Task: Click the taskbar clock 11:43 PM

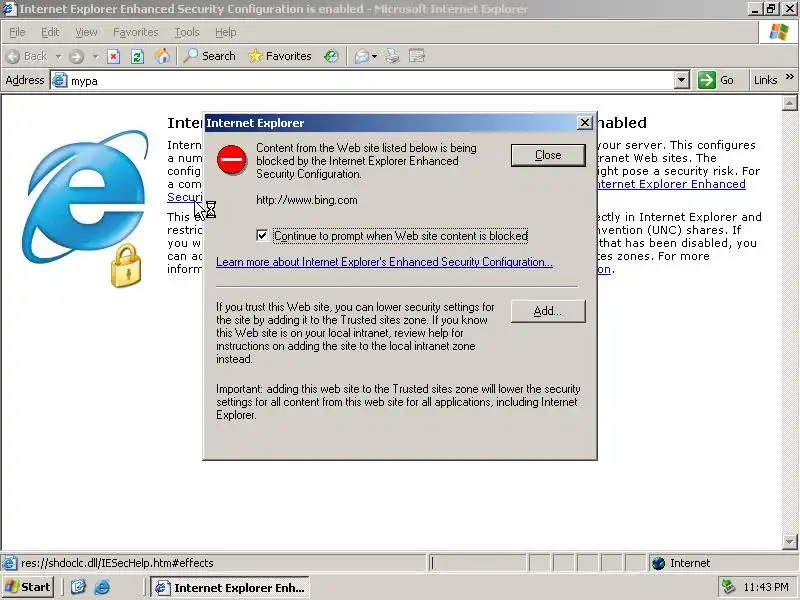Action: (766, 587)
